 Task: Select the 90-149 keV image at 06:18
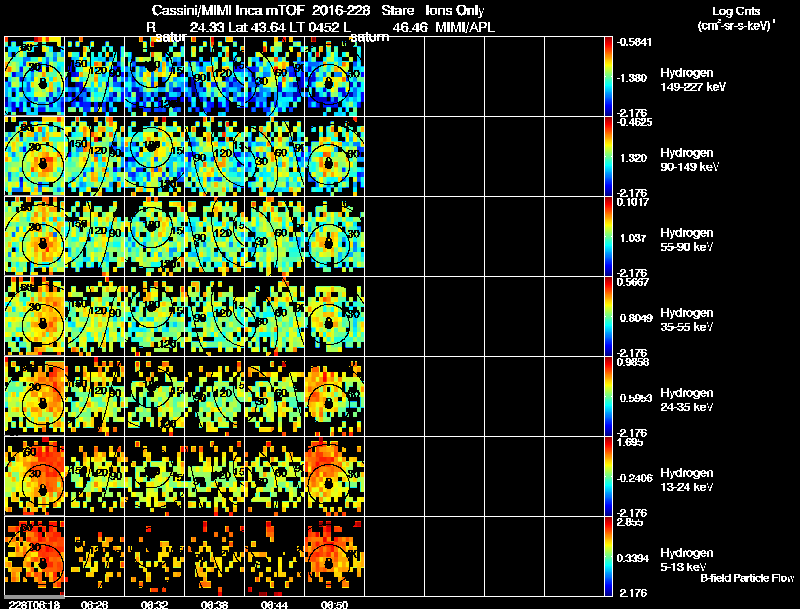pyautogui.click(x=35, y=157)
